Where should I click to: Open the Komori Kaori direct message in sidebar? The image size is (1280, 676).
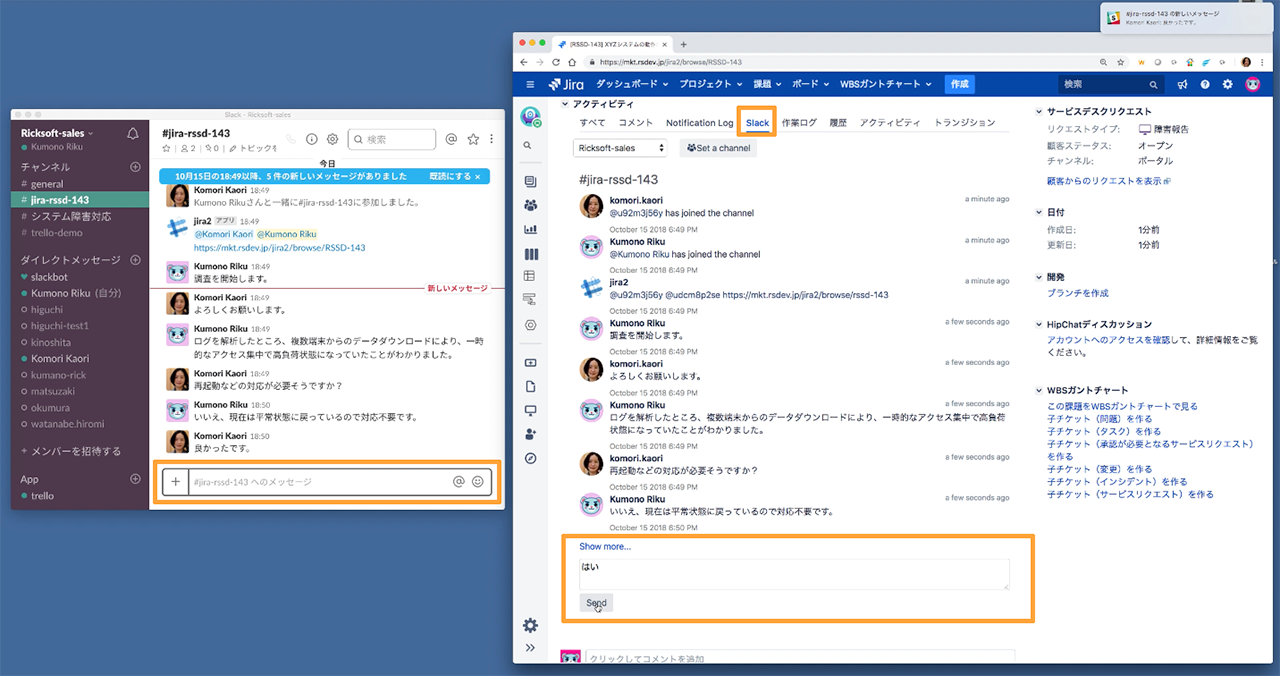[x=60, y=358]
